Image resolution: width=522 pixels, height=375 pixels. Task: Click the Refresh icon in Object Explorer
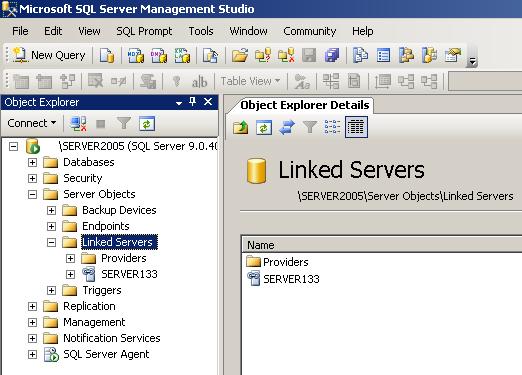click(147, 124)
